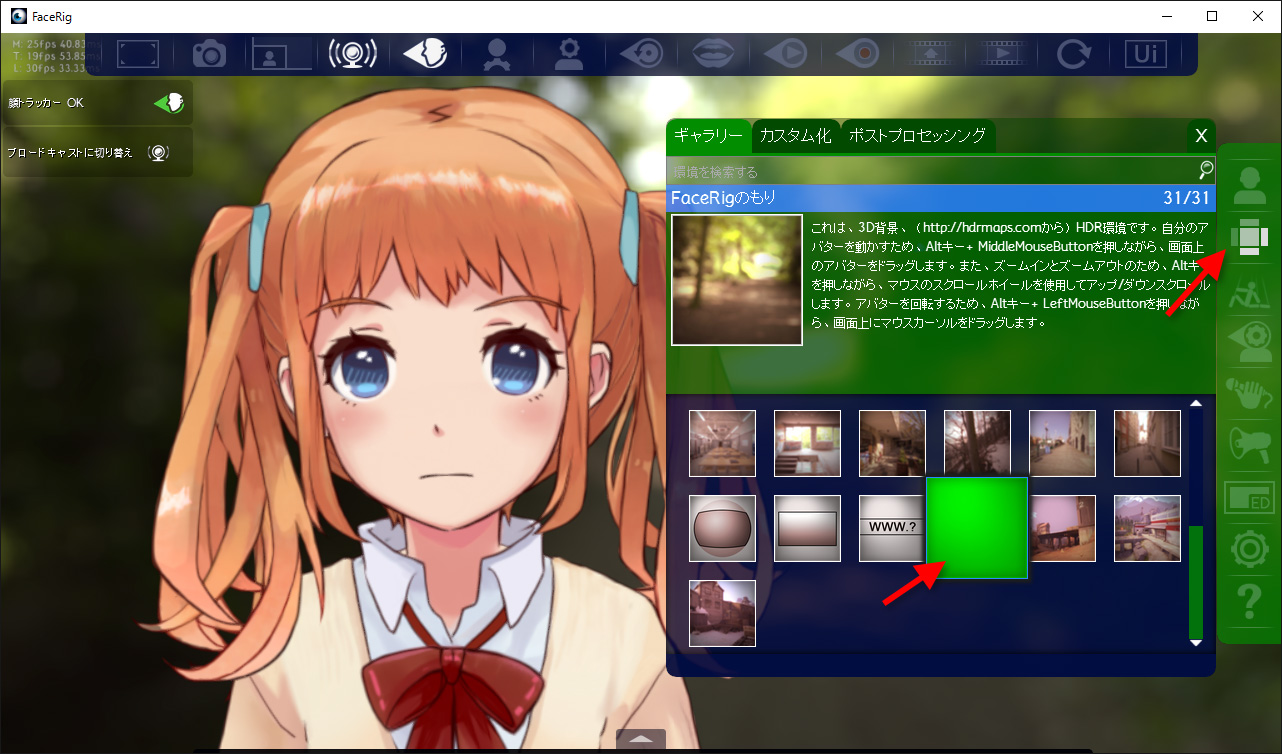Open the hand puppet sidebar icon
Screen dimensions: 1282x754
[x=1249, y=393]
